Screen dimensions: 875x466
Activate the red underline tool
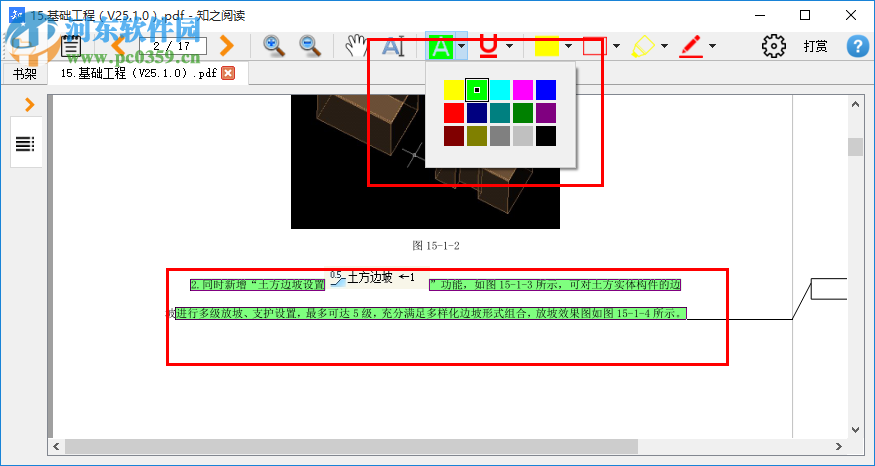[x=488, y=46]
